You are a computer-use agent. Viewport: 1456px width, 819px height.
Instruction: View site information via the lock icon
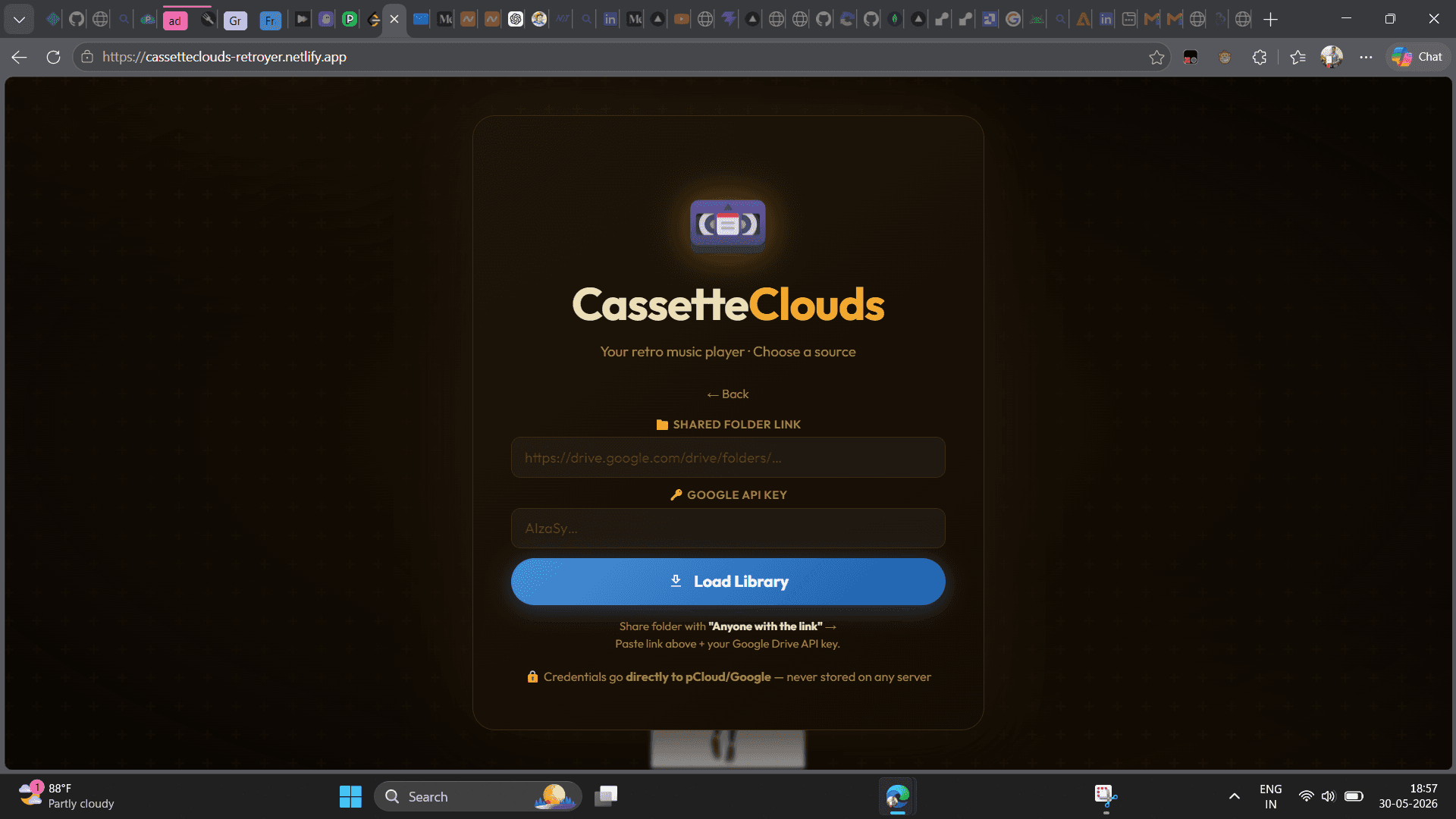(87, 57)
